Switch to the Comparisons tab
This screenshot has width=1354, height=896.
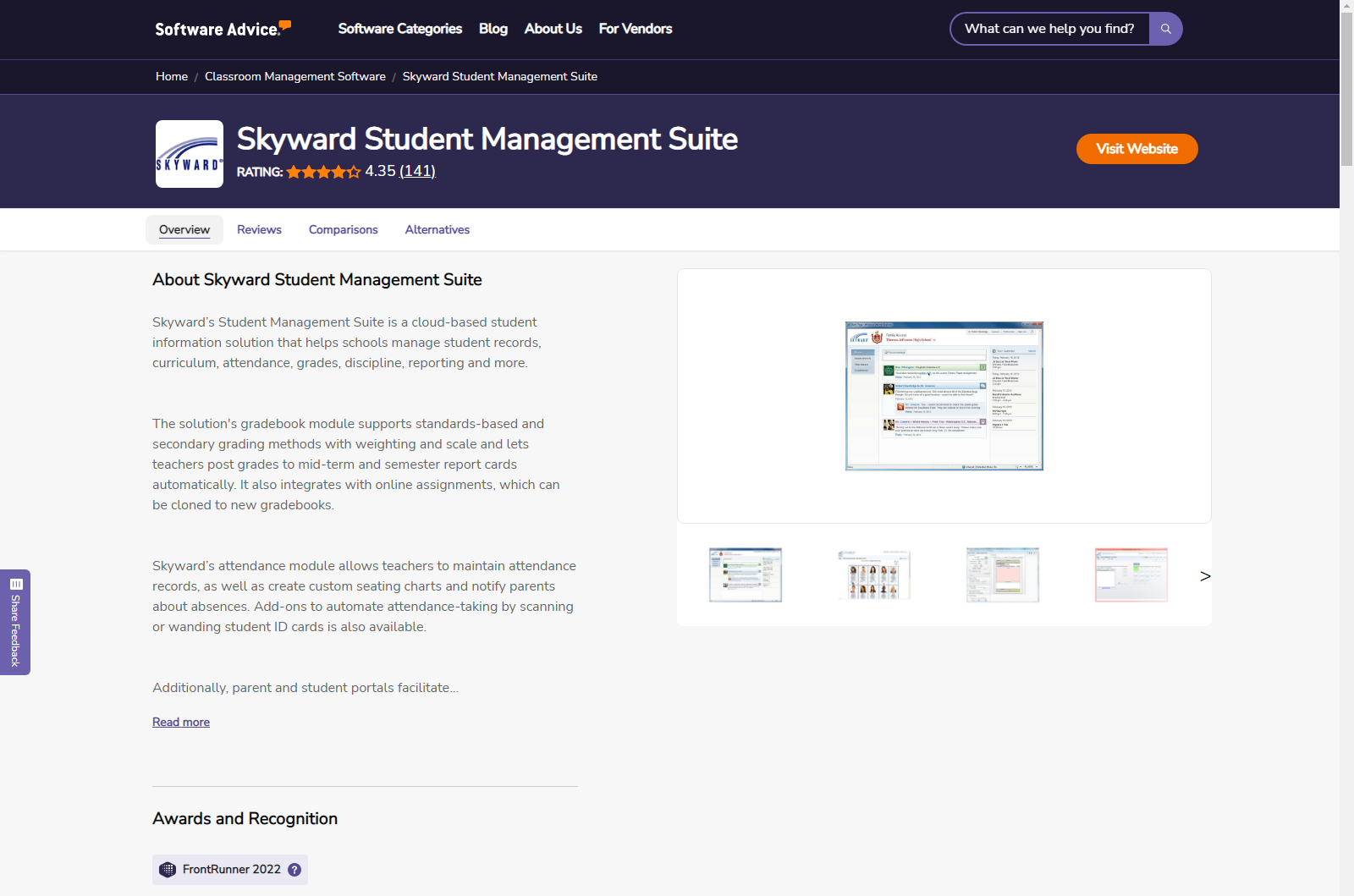[x=344, y=230]
